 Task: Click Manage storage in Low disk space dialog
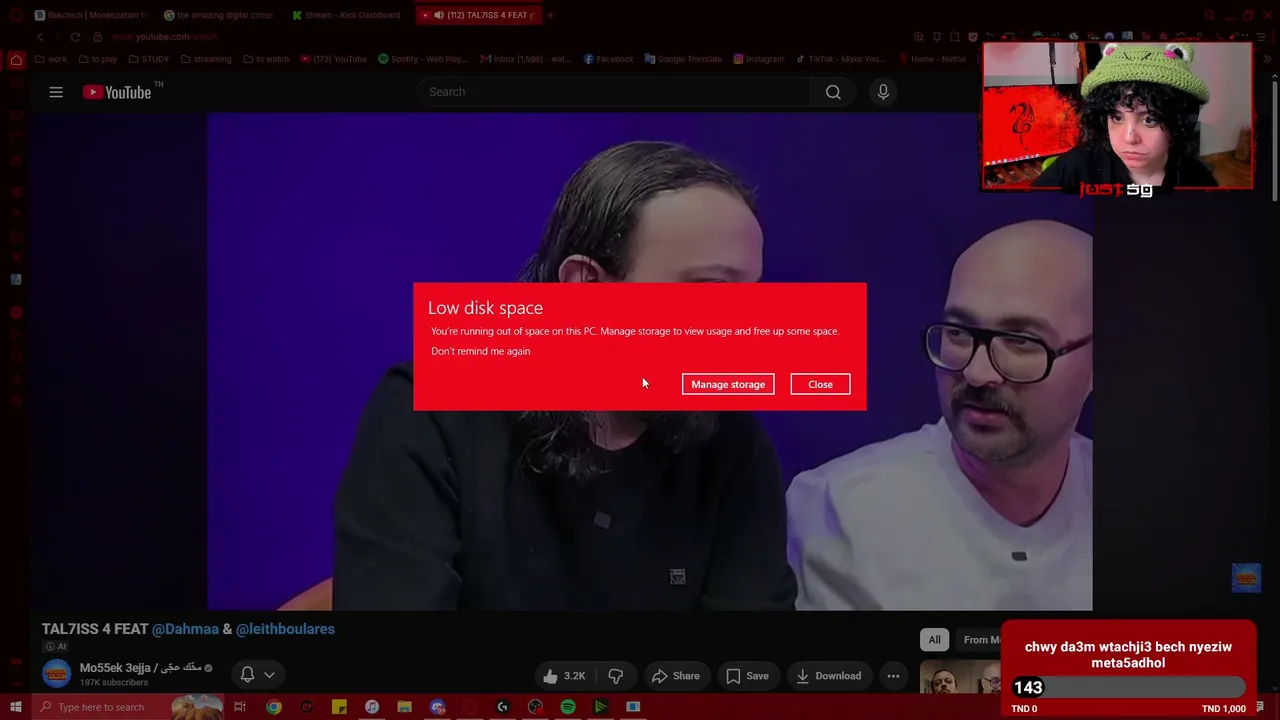pyautogui.click(x=728, y=384)
